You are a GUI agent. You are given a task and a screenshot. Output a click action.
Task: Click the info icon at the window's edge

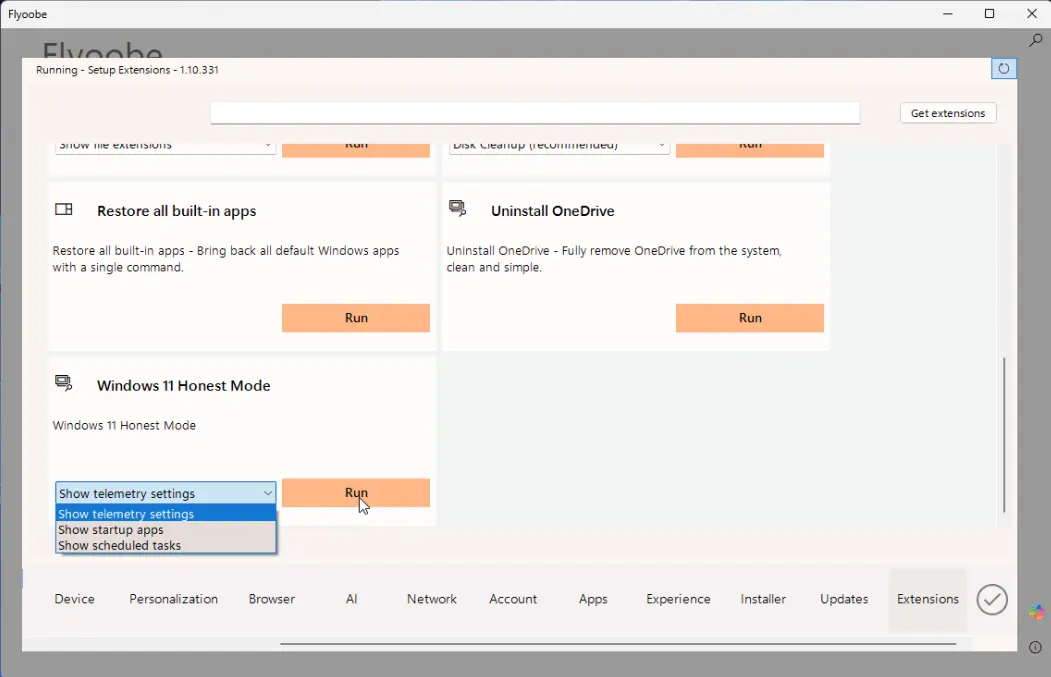click(1036, 647)
